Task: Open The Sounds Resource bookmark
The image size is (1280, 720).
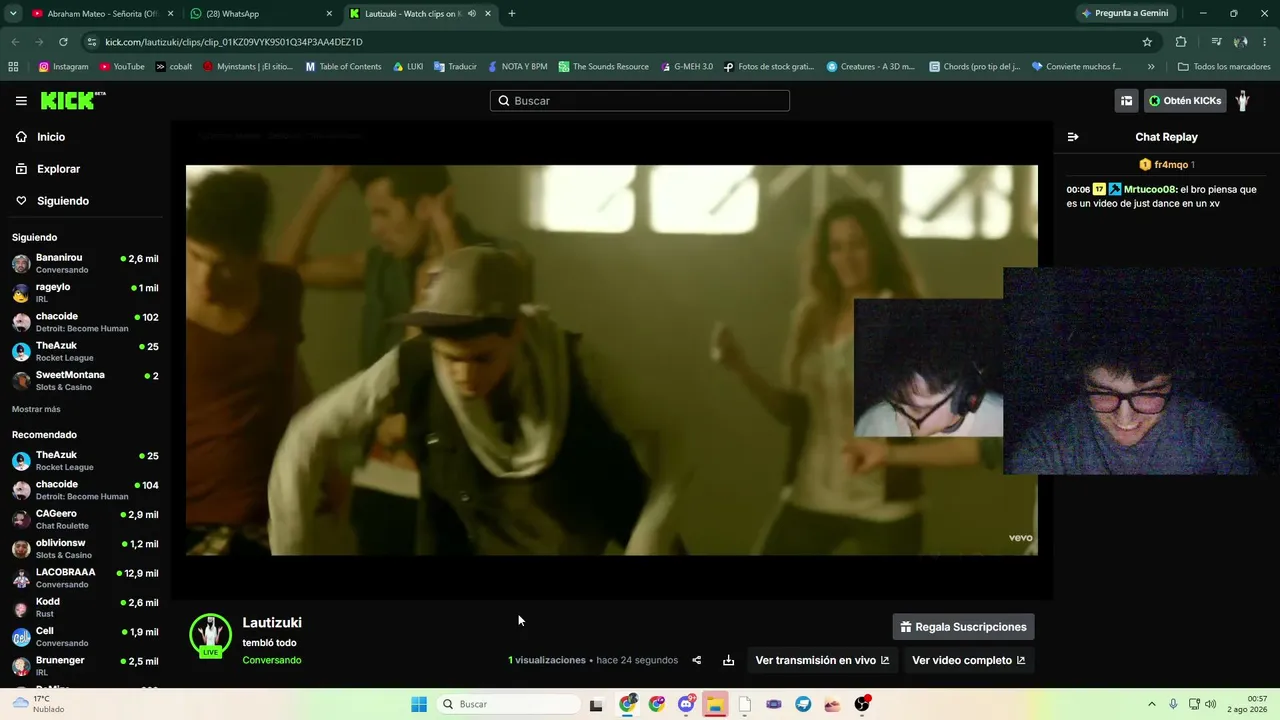Action: 604,67
